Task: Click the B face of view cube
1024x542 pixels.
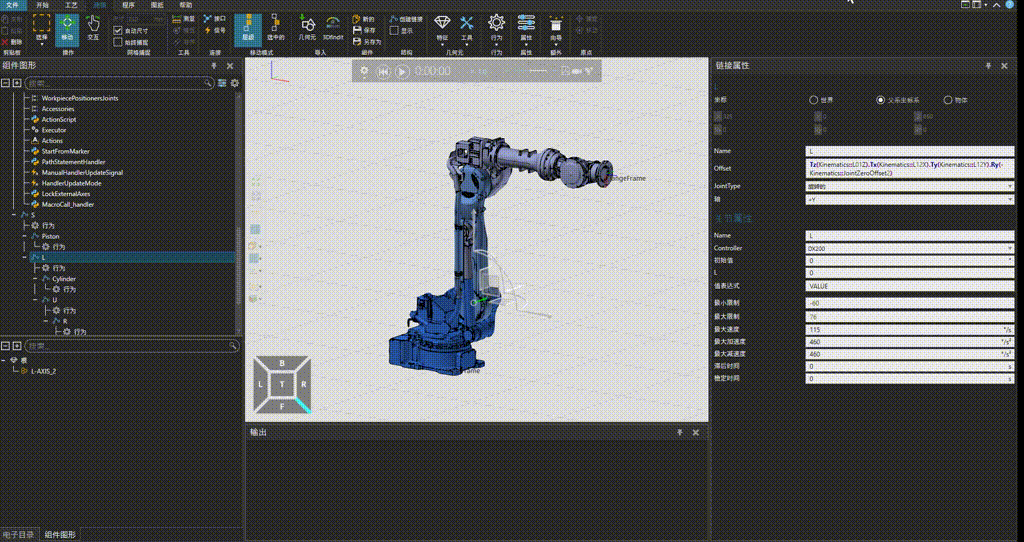Action: [x=282, y=363]
